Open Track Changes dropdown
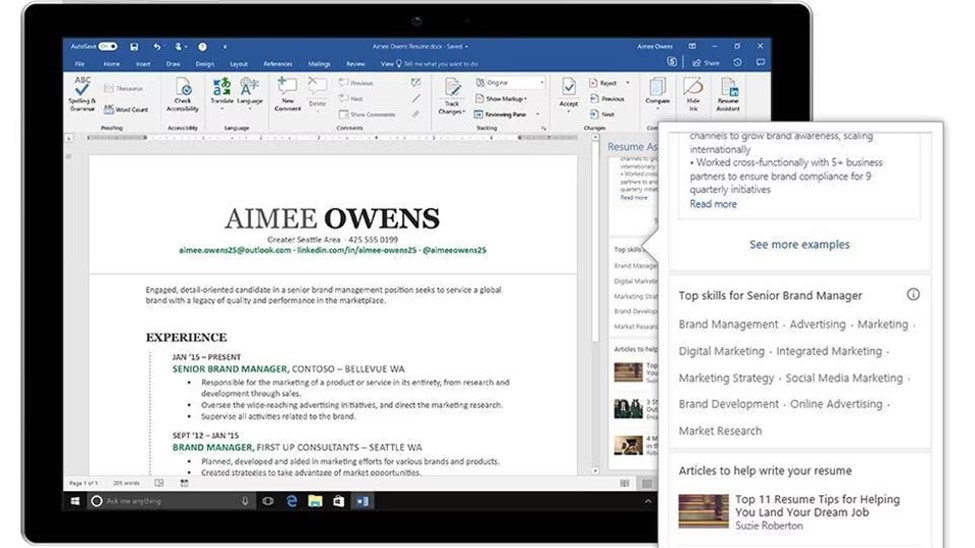Screen dimensions: 975x548 [x=452, y=96]
